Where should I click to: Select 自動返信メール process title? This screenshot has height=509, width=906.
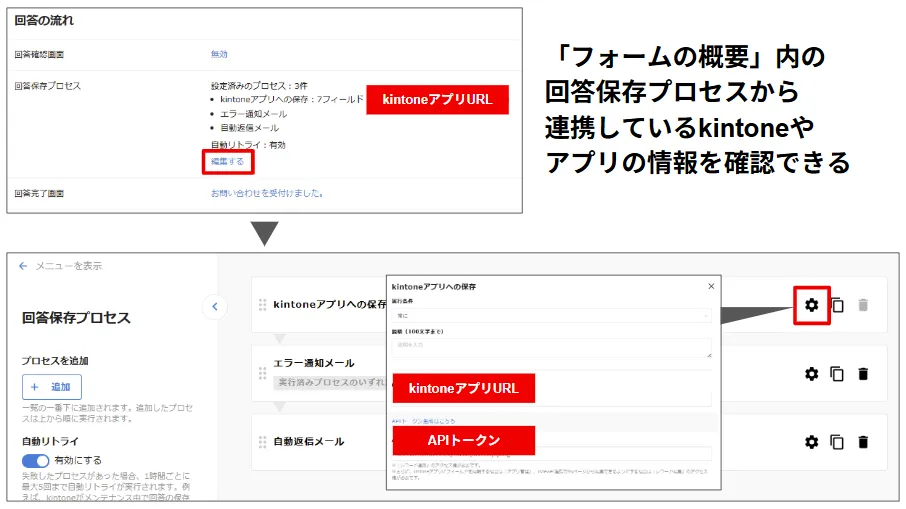309,441
